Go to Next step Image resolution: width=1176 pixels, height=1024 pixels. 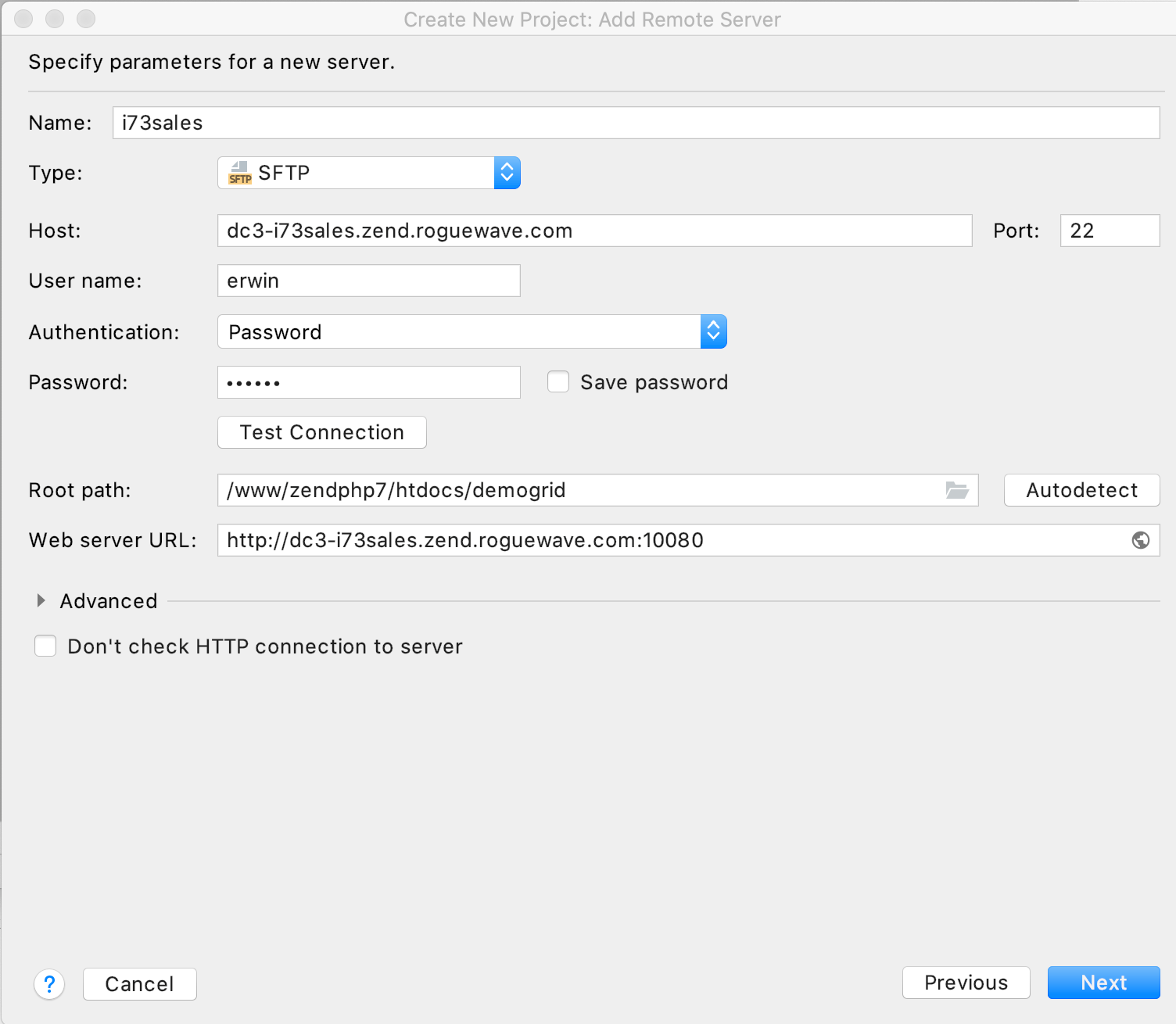[1103, 983]
